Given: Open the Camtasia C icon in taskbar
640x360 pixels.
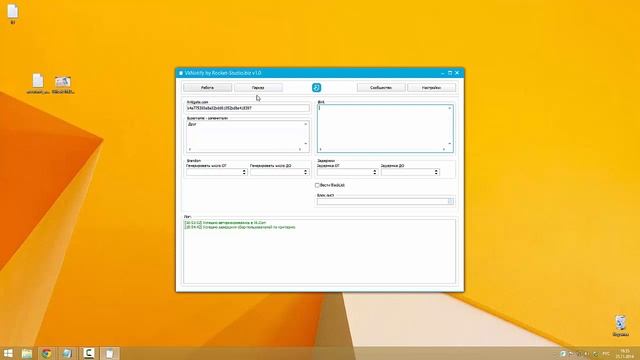Looking at the screenshot, I should tap(89, 353).
